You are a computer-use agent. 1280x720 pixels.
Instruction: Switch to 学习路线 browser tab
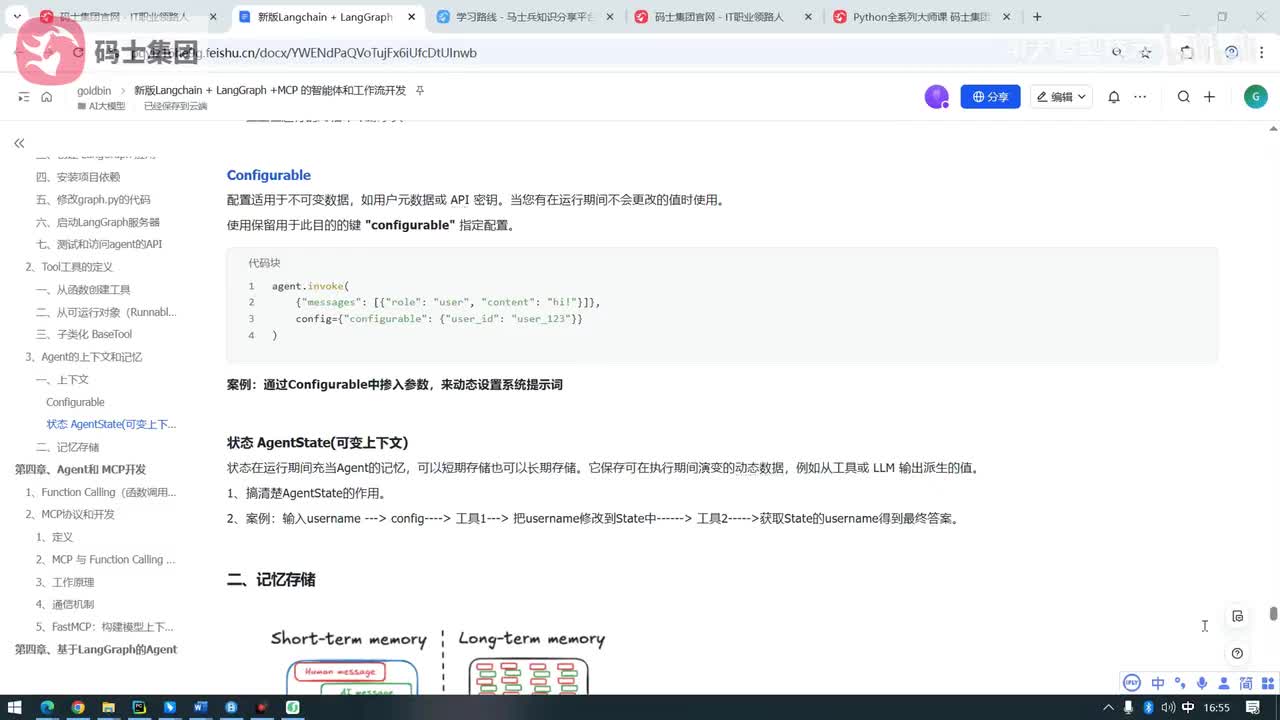(x=526, y=17)
